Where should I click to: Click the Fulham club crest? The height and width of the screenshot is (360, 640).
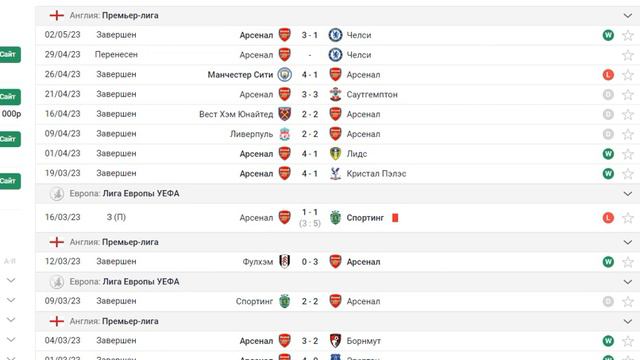(x=284, y=262)
